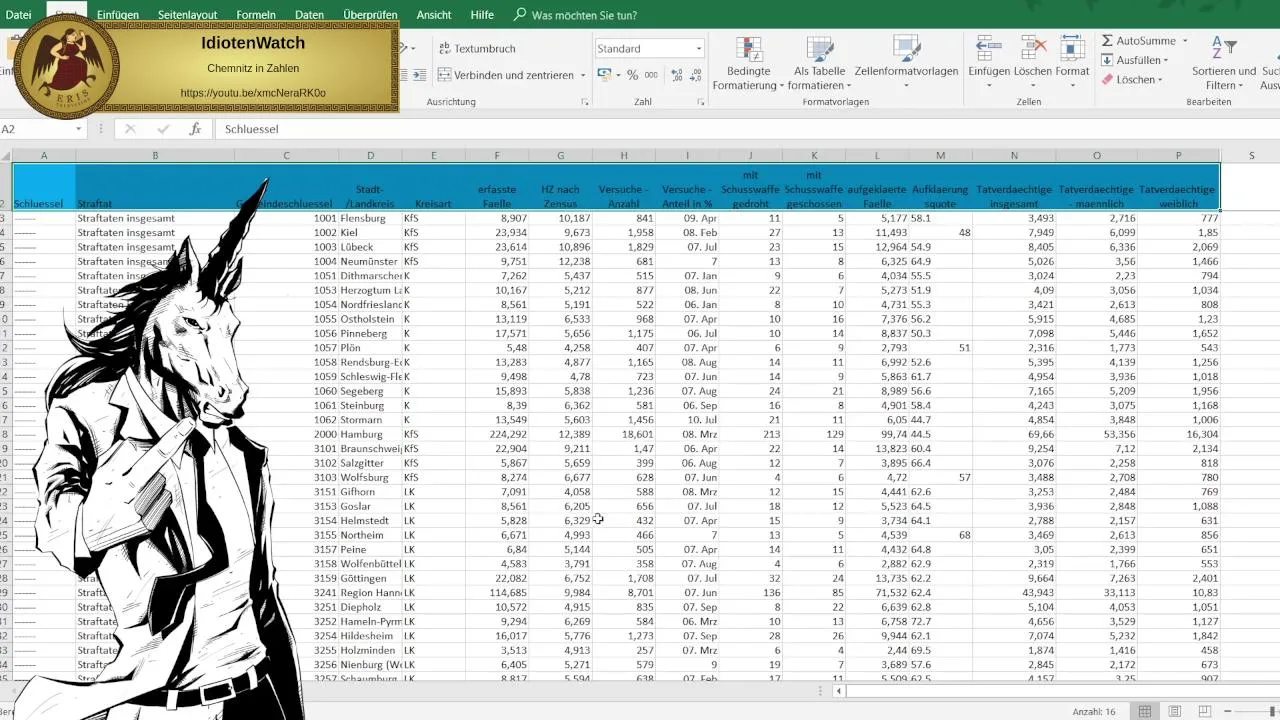This screenshot has height=720, width=1280.
Task: Click cell value 224,292
Action: pyautogui.click(x=497, y=435)
